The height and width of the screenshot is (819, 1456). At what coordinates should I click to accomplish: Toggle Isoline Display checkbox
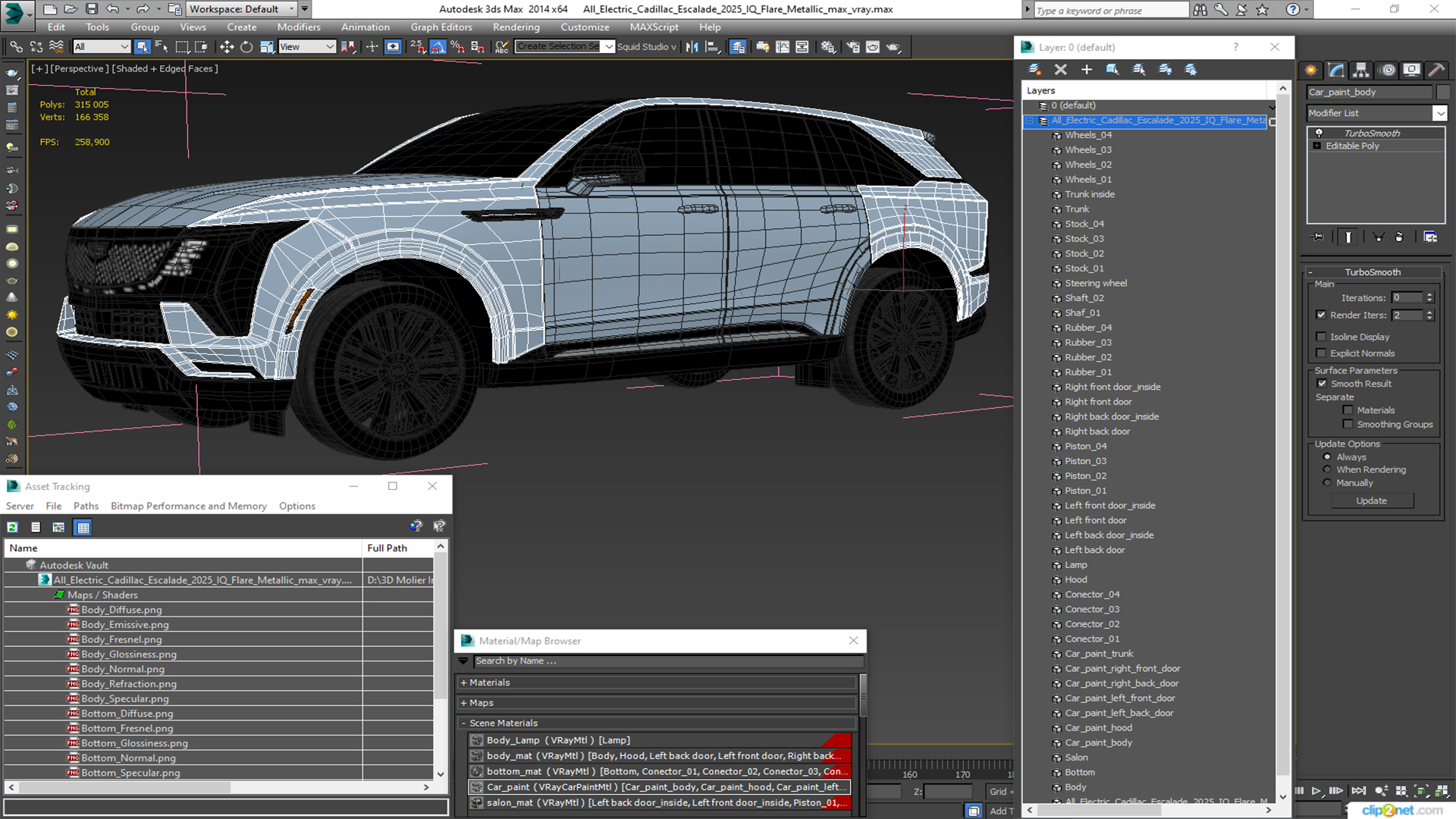coord(1321,337)
